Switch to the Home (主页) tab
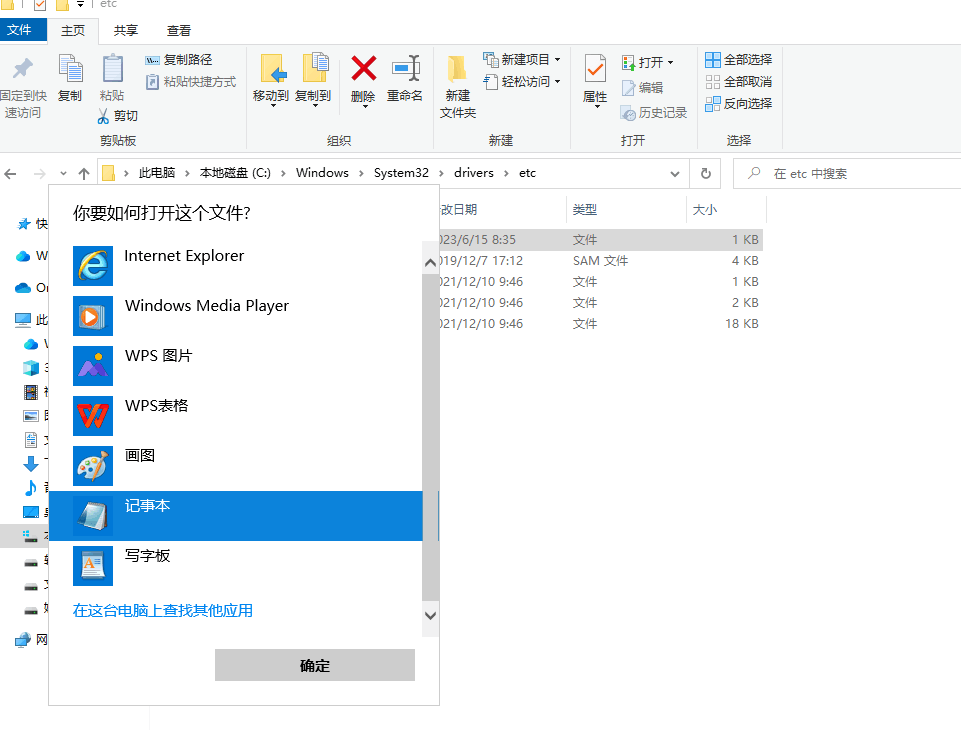 tap(73, 31)
